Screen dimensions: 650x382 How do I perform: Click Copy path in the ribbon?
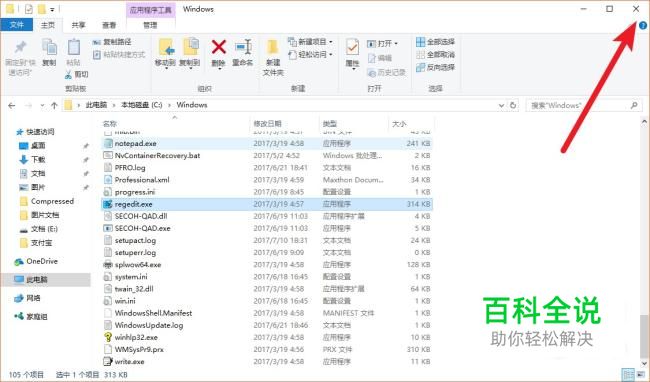point(112,42)
